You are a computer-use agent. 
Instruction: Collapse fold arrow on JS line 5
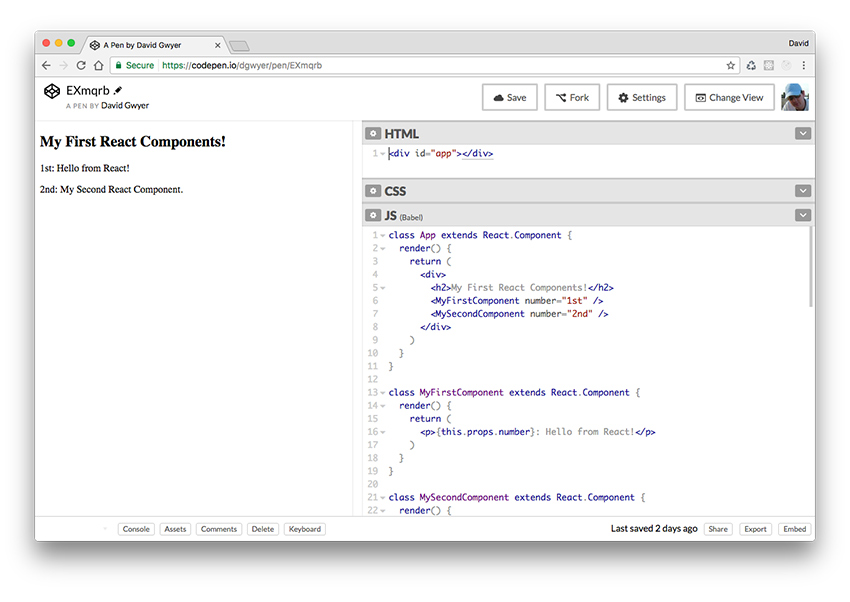tap(383, 288)
